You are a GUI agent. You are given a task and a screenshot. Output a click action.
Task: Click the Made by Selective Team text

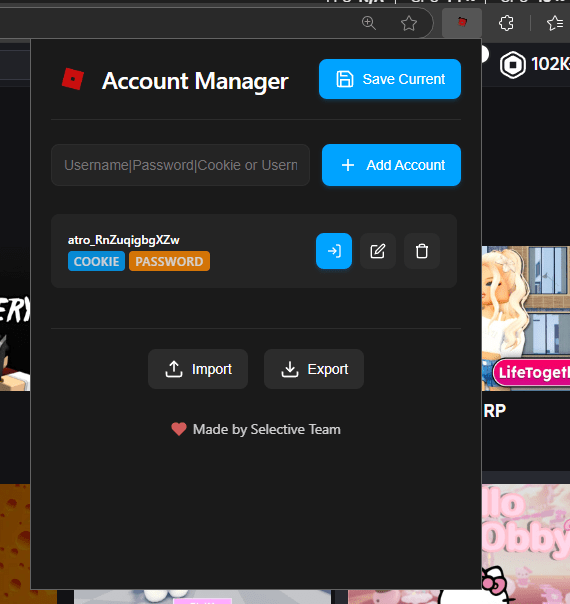coord(267,429)
